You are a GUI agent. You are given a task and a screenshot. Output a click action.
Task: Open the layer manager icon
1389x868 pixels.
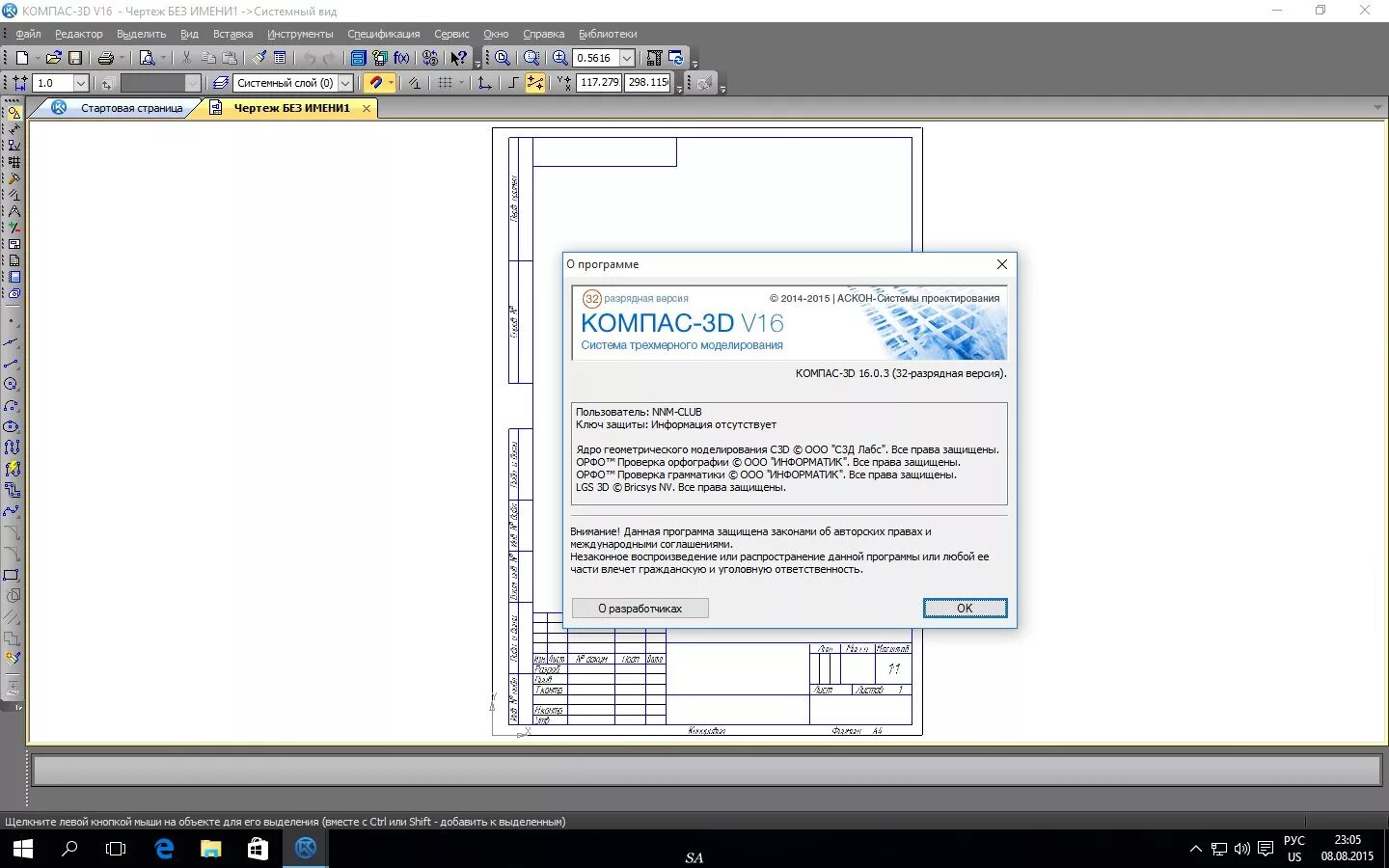[x=221, y=83]
